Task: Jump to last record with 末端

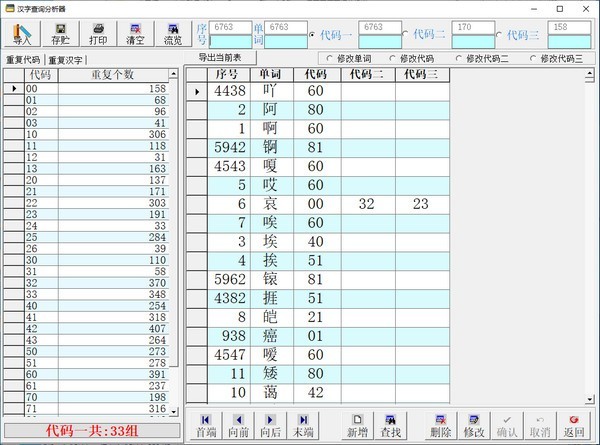Action: [x=303, y=426]
